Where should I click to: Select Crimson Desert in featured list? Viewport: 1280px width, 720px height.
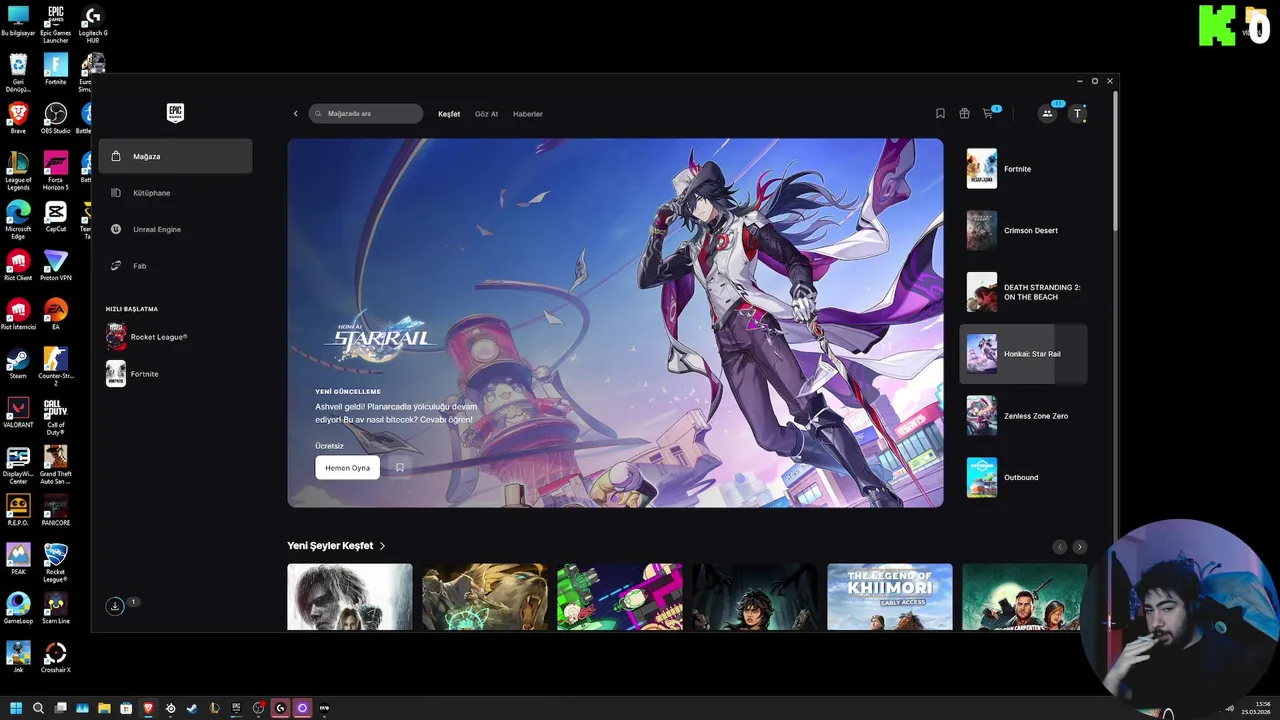pos(1023,230)
